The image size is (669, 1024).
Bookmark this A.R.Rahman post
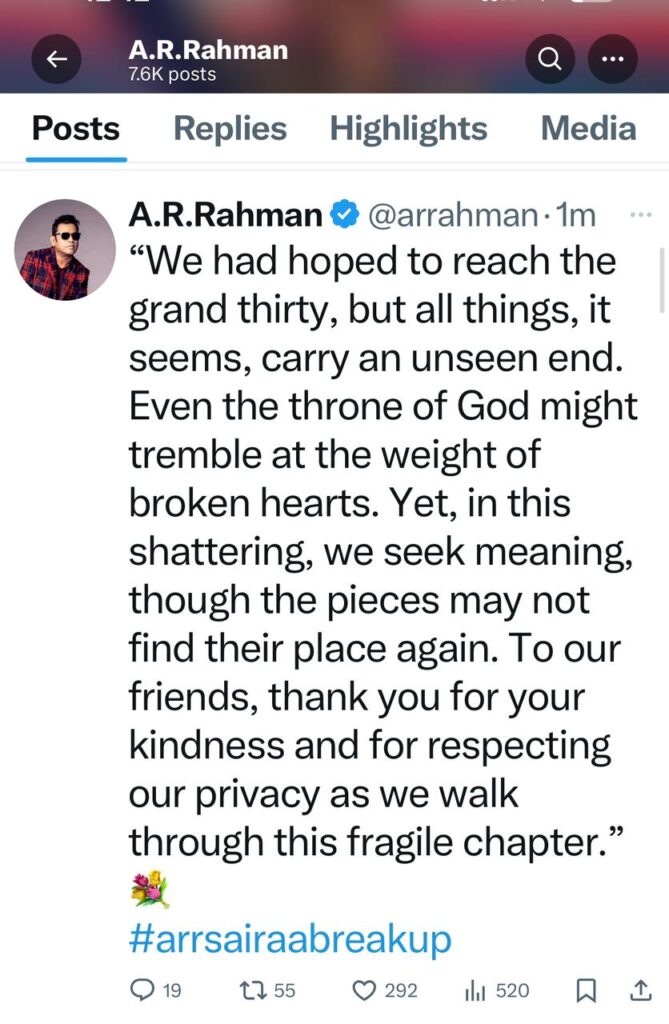tap(586, 991)
